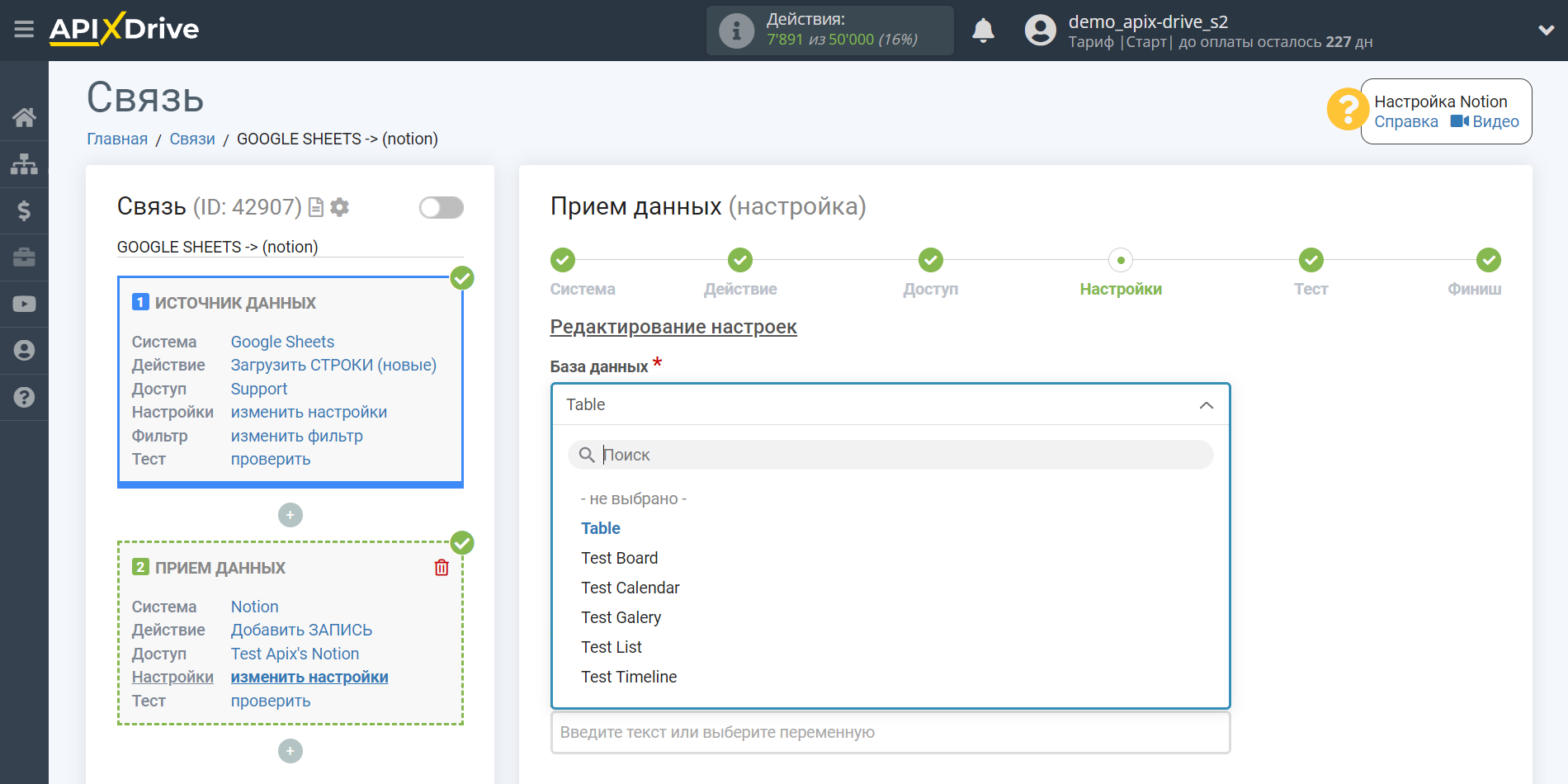Viewport: 1568px width, 784px height.
Task: Click the actions info icon
Action: tap(736, 31)
